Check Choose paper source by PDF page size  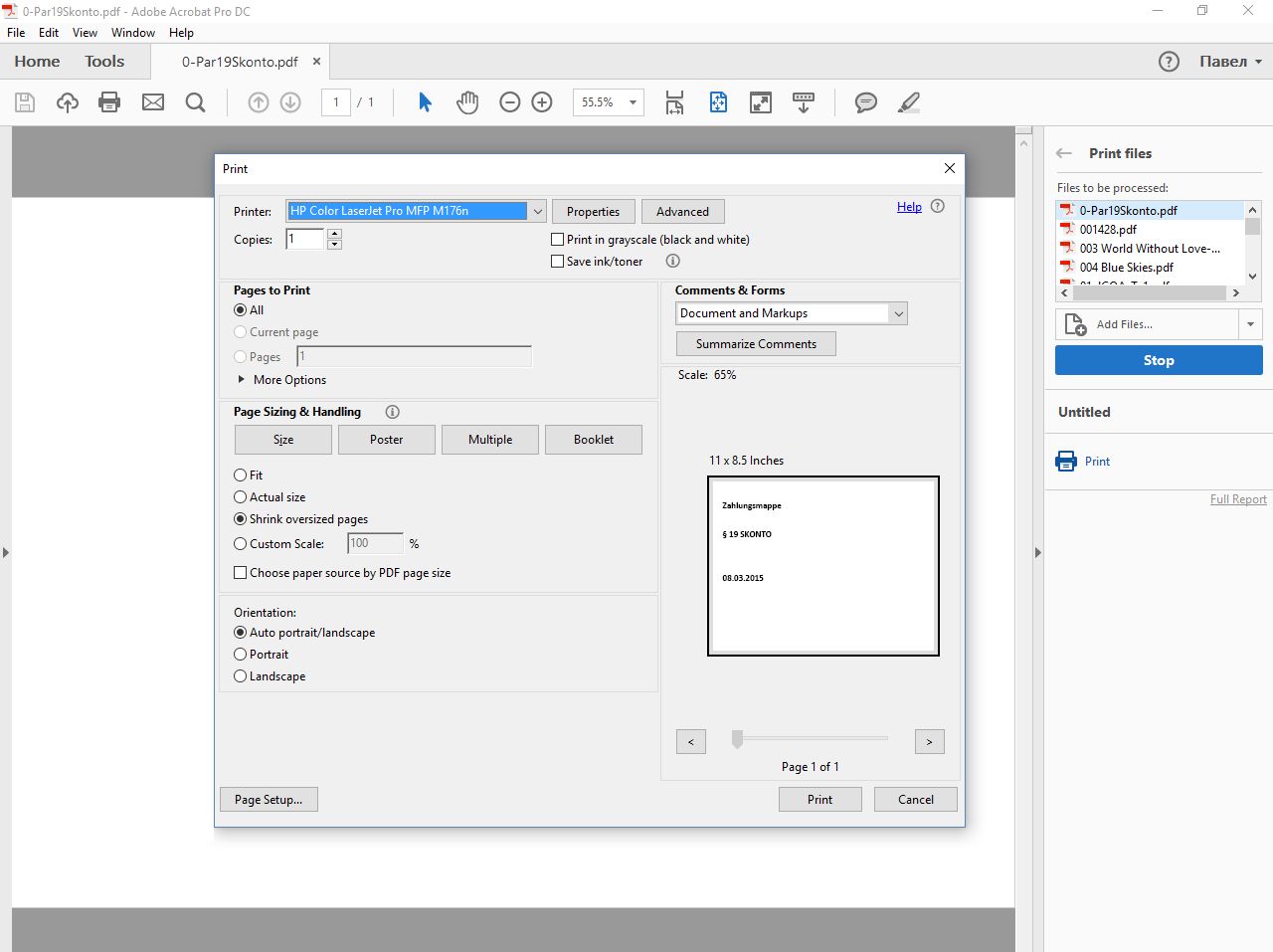240,573
